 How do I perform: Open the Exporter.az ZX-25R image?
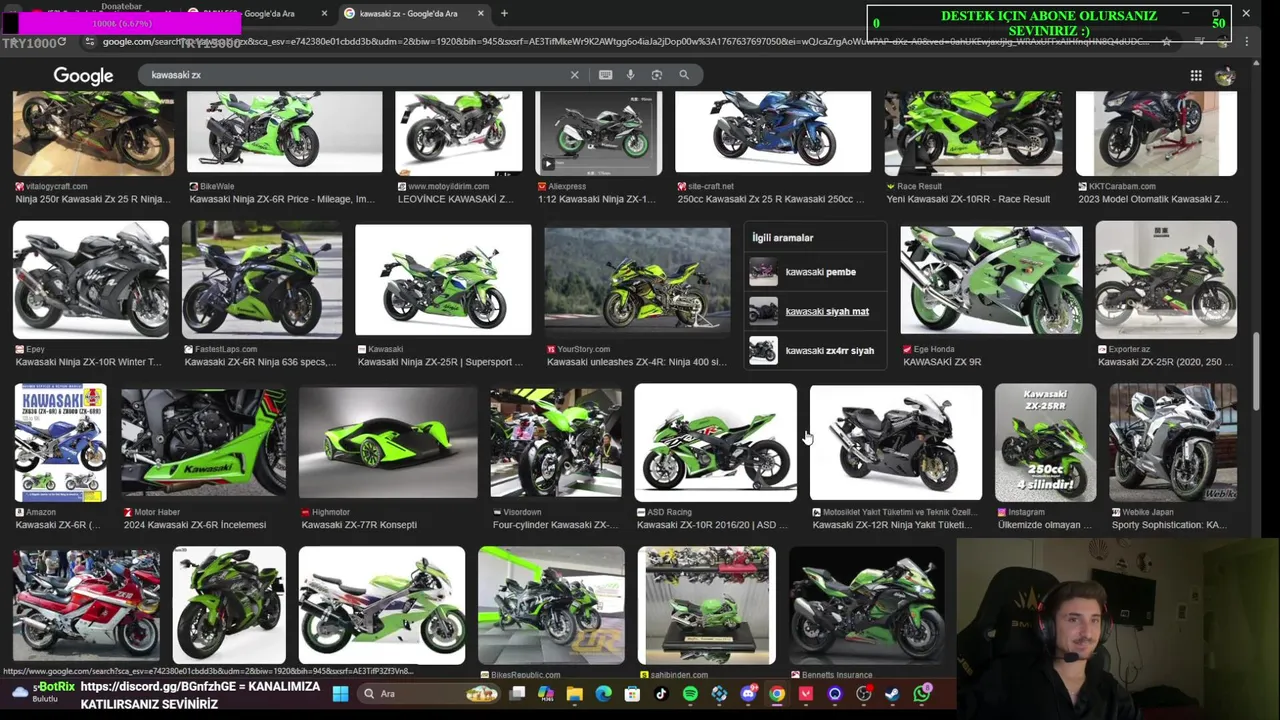(x=1166, y=279)
